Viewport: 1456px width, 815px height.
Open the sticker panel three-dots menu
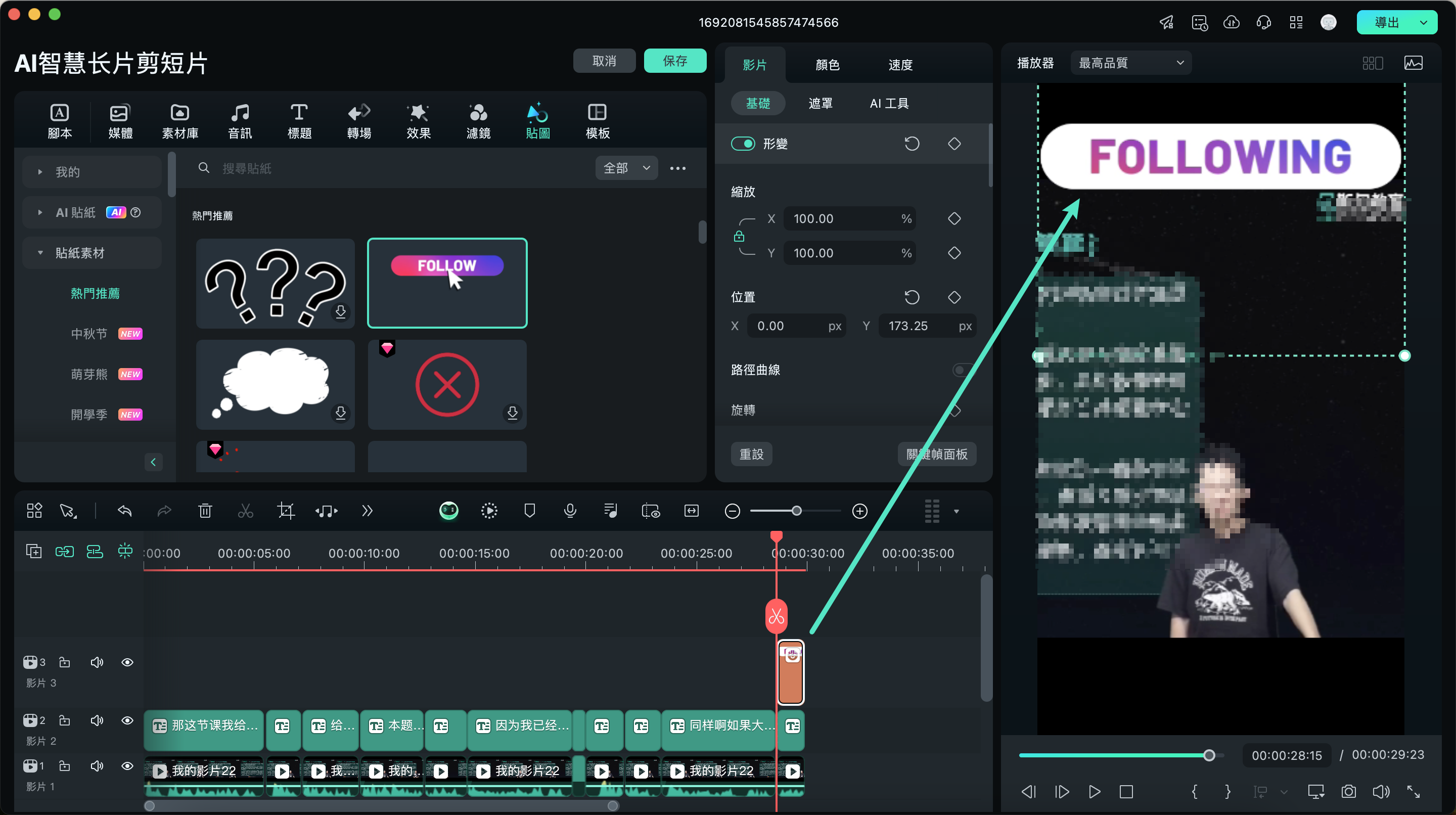point(677,168)
